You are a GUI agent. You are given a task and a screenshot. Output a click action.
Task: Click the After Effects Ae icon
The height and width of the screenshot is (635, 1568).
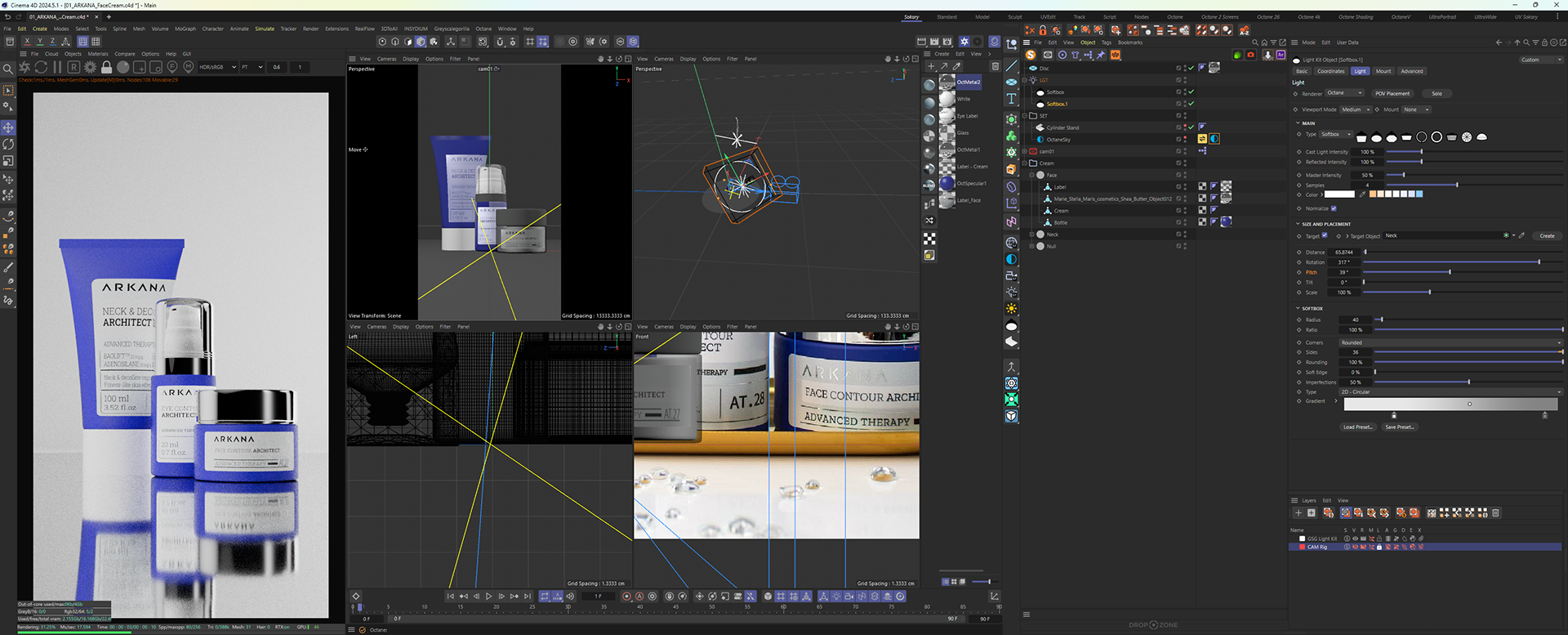click(1281, 55)
